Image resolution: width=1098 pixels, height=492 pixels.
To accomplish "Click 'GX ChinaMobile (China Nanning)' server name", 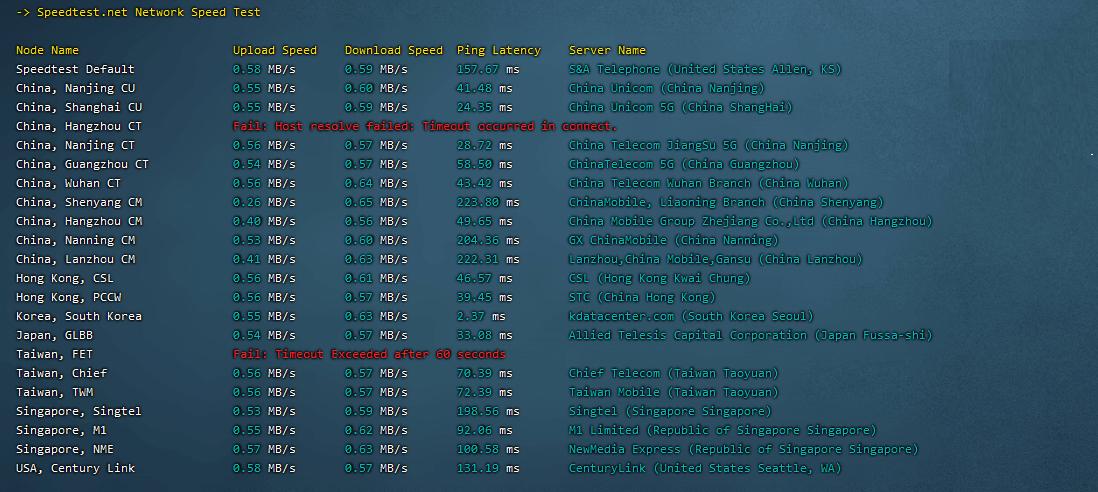I will 674,240.
